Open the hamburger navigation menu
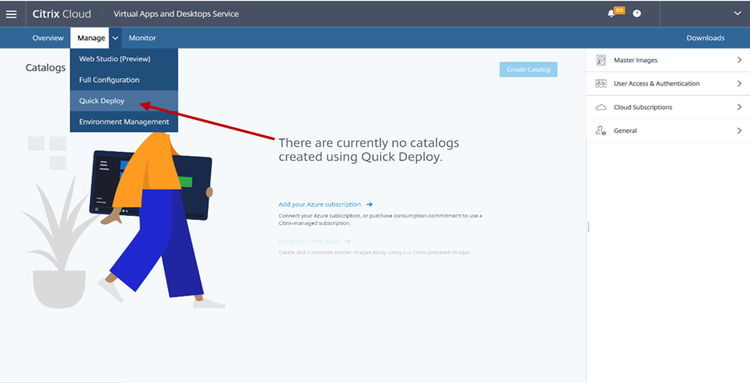The height and width of the screenshot is (383, 750). tap(11, 14)
